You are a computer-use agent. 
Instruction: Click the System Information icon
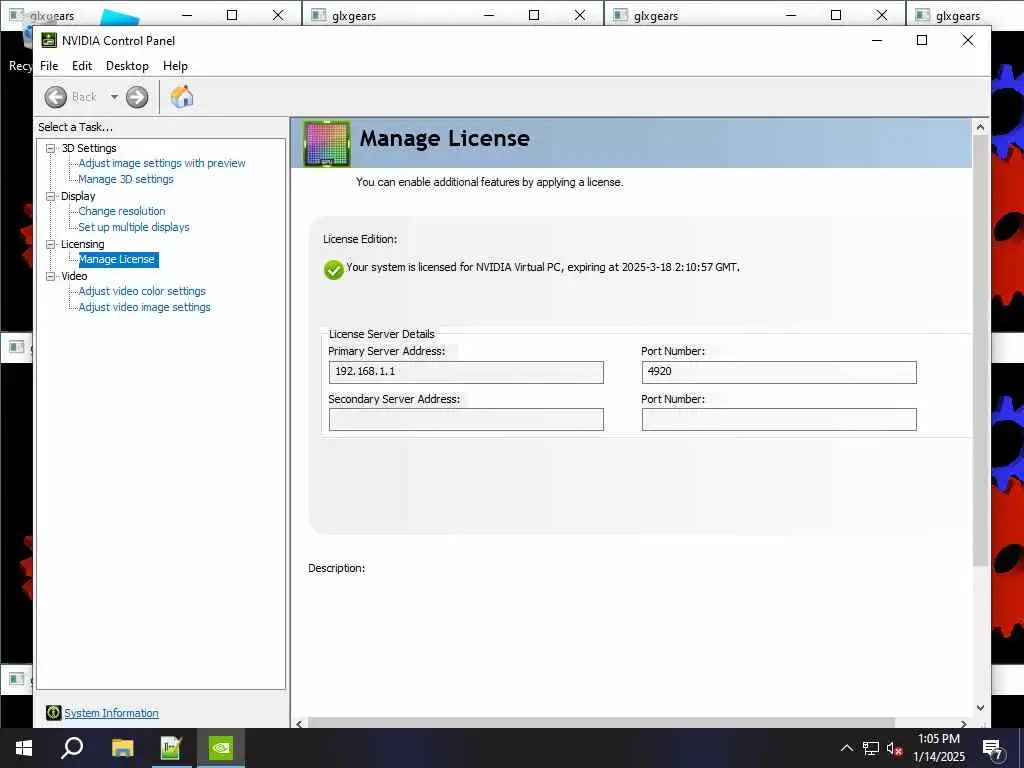tap(54, 712)
